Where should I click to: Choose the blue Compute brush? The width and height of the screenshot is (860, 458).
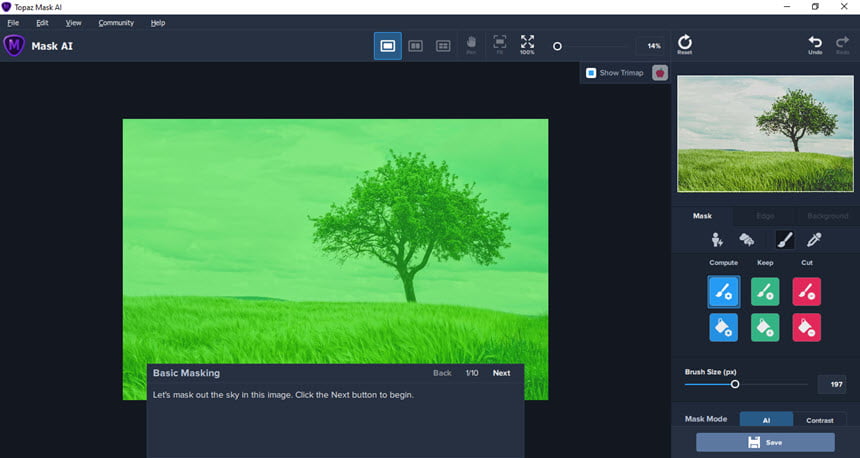point(723,291)
